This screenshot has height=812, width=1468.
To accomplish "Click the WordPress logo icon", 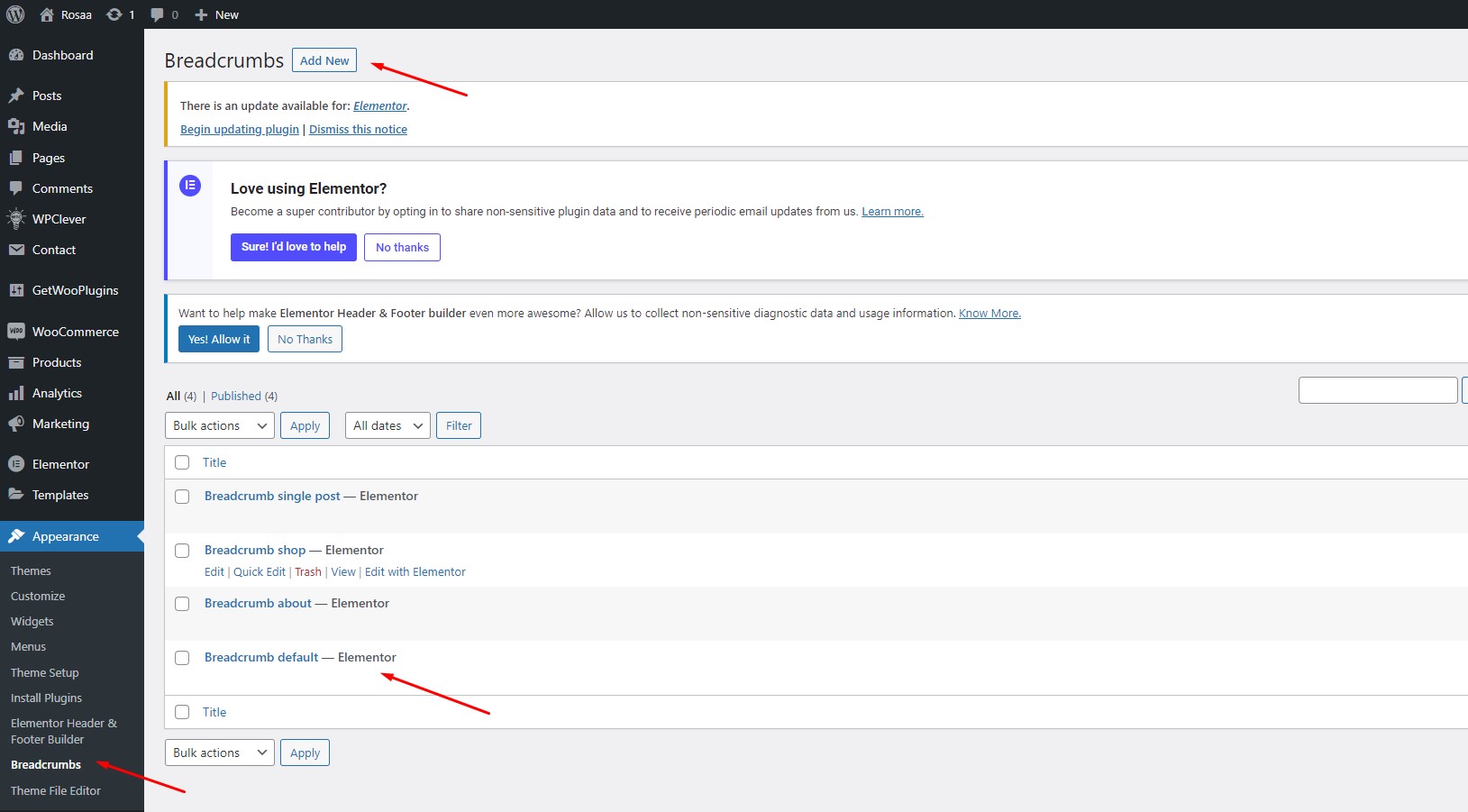I will [15, 14].
